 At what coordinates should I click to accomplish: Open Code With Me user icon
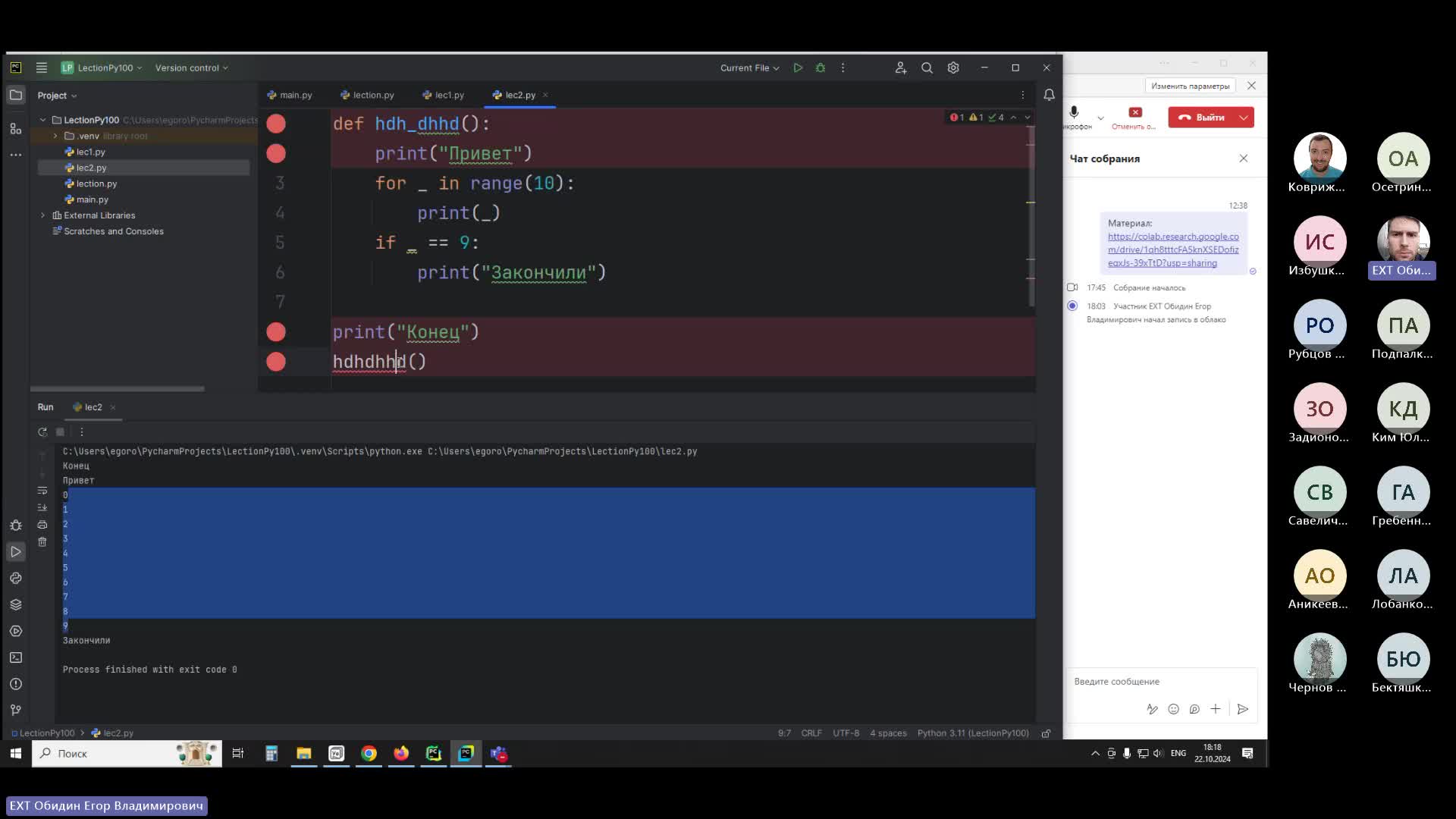(900, 67)
